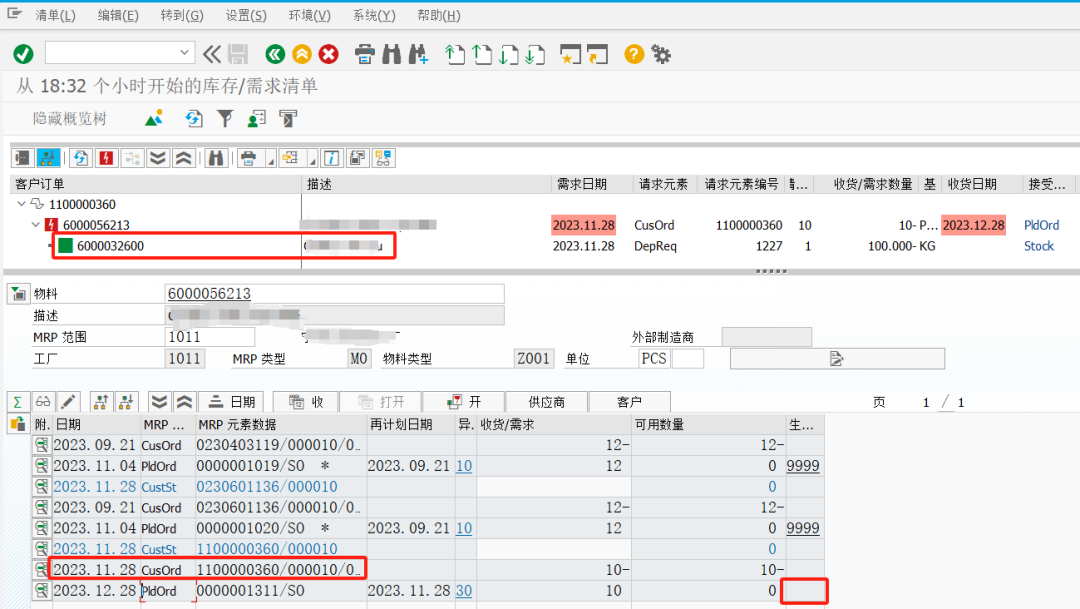The height and width of the screenshot is (609, 1080).
Task: Open the 帮助(H) menu
Action: tap(439, 15)
